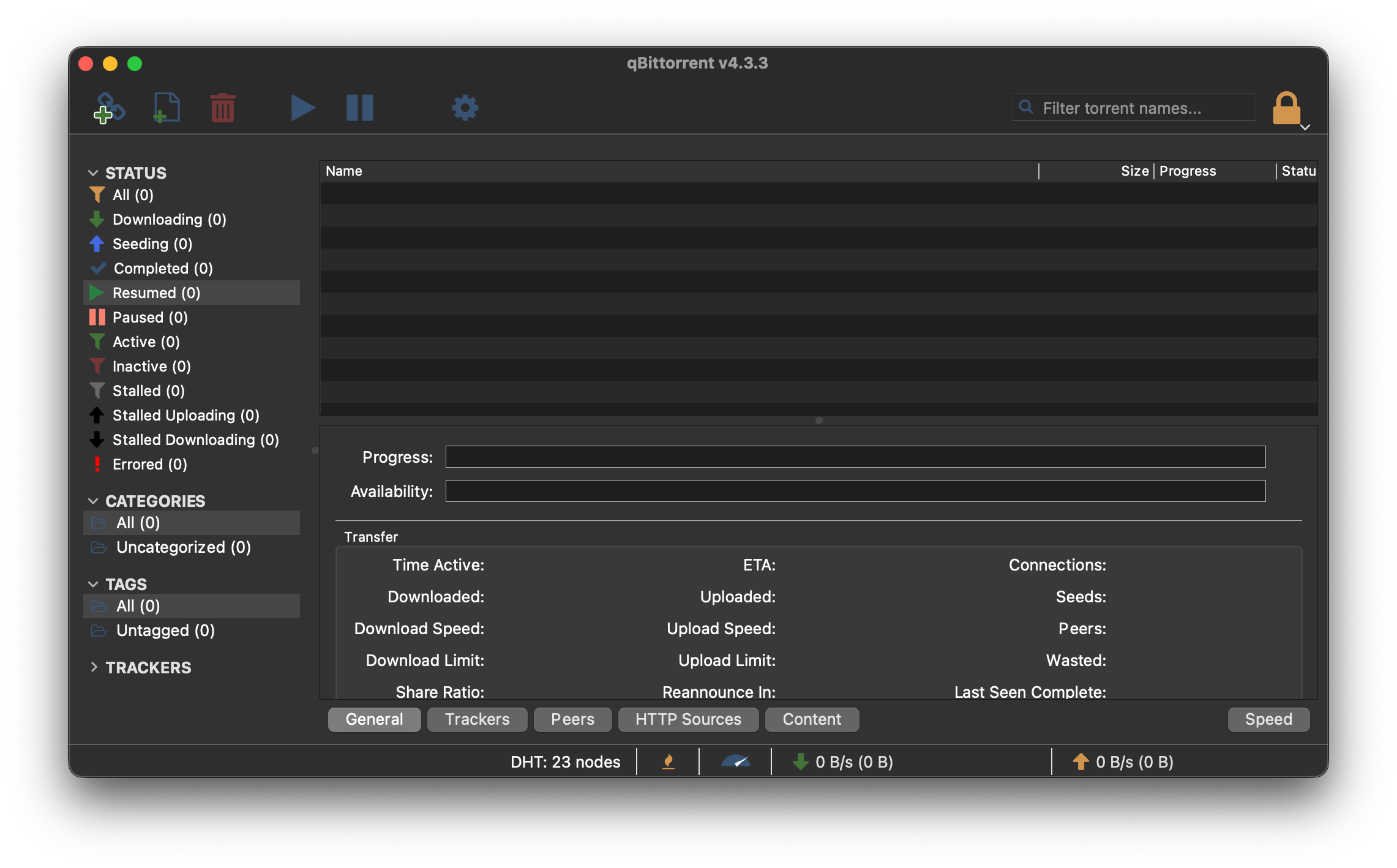Click the red exclamation Errored icon
The height and width of the screenshot is (868, 1397).
(x=97, y=464)
